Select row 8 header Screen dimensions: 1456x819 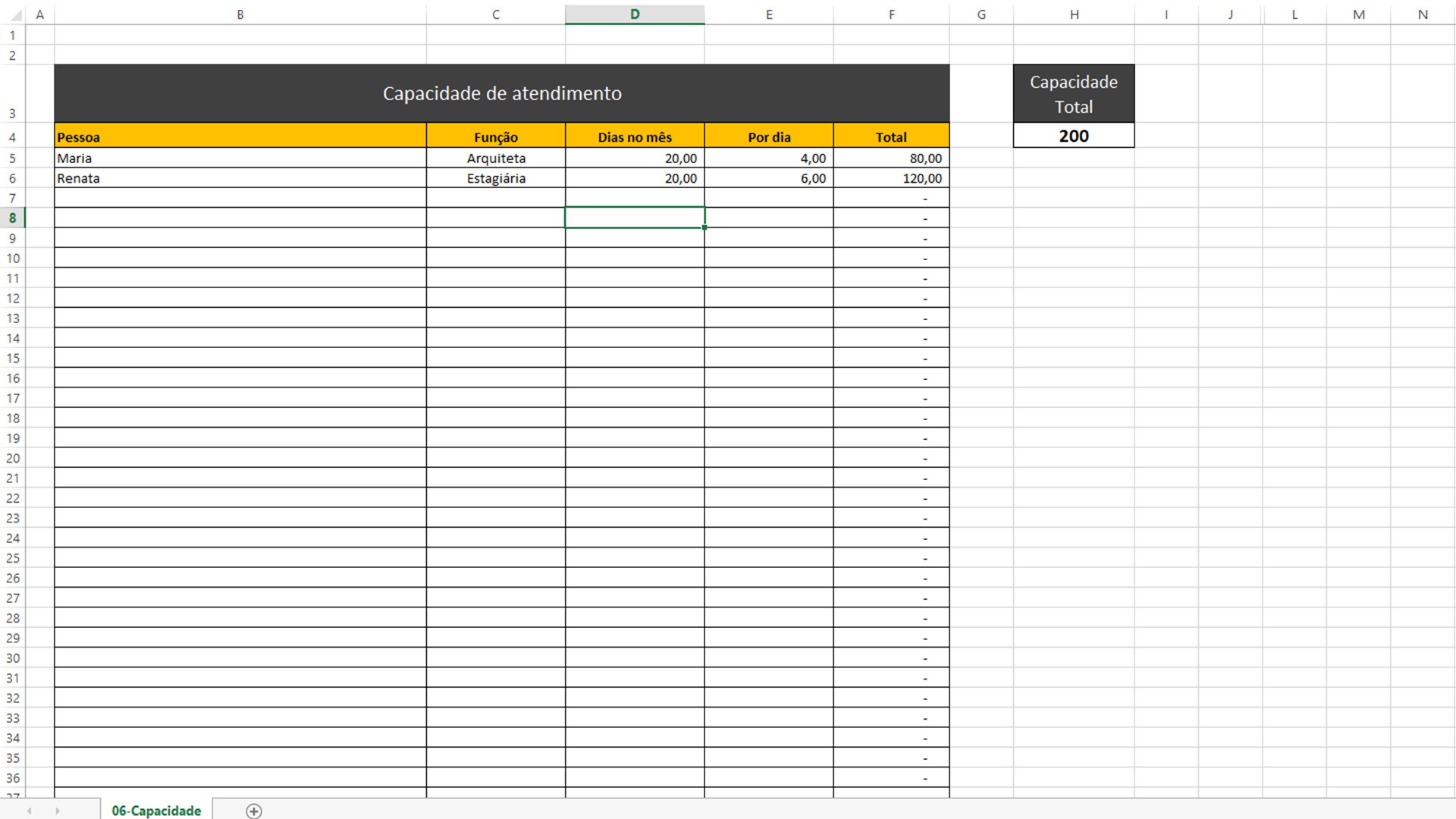[x=13, y=218]
